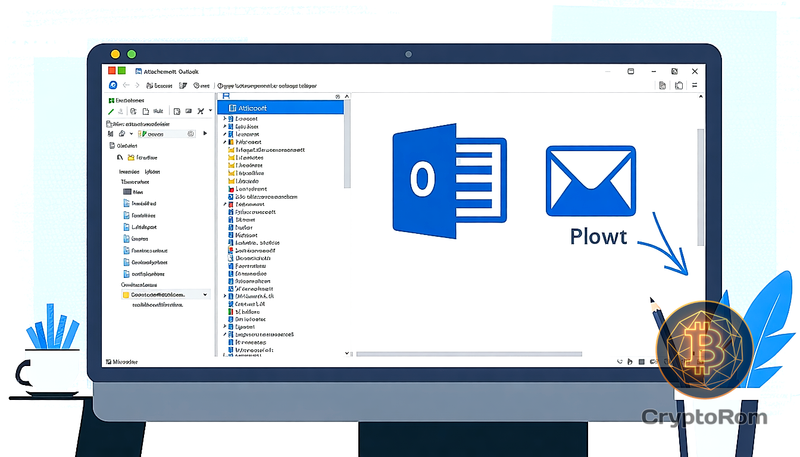Click the right-hand vertical scrollbar of main pane

[701, 187]
